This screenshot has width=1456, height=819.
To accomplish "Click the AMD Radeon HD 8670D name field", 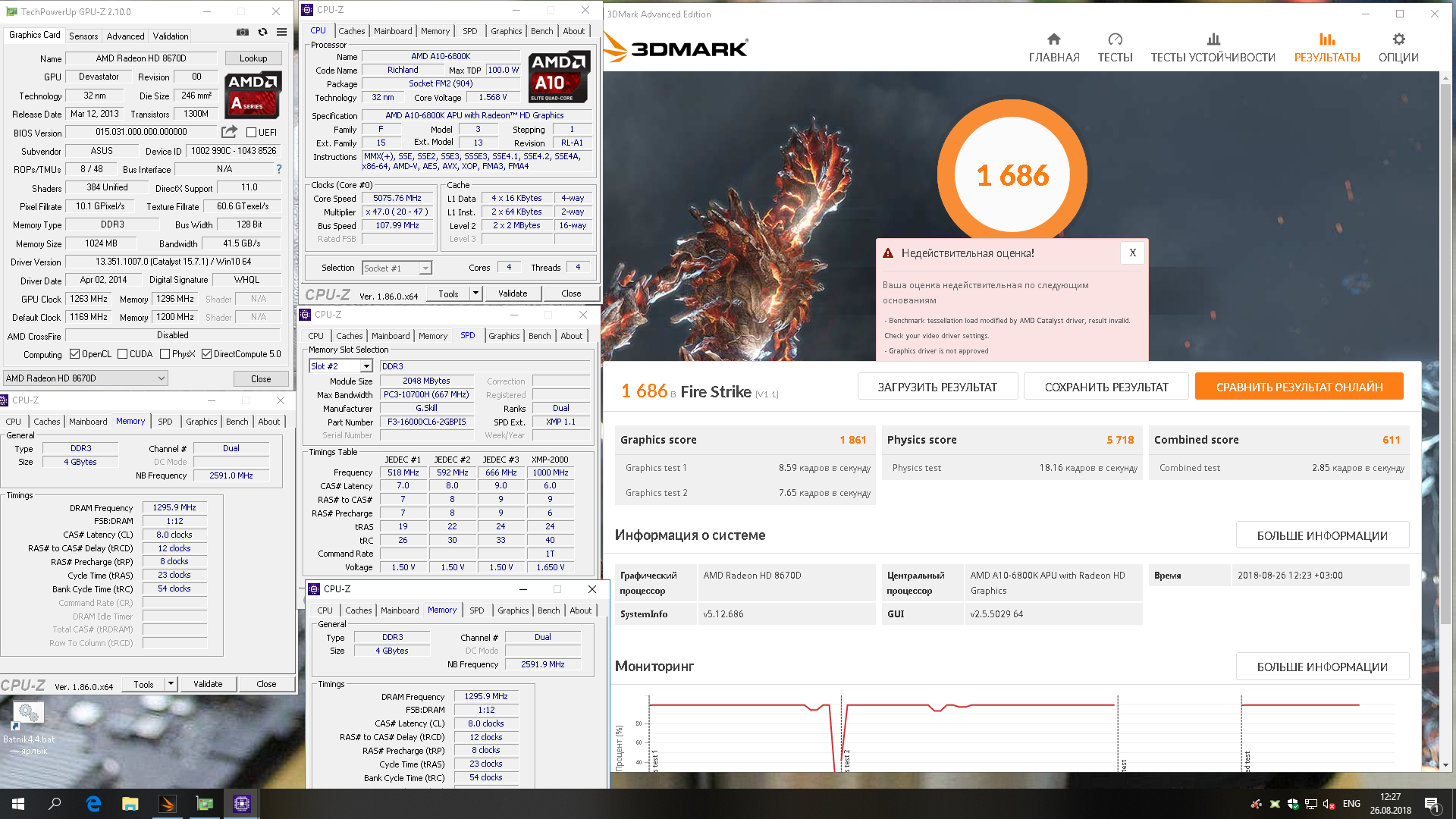I will [141, 58].
